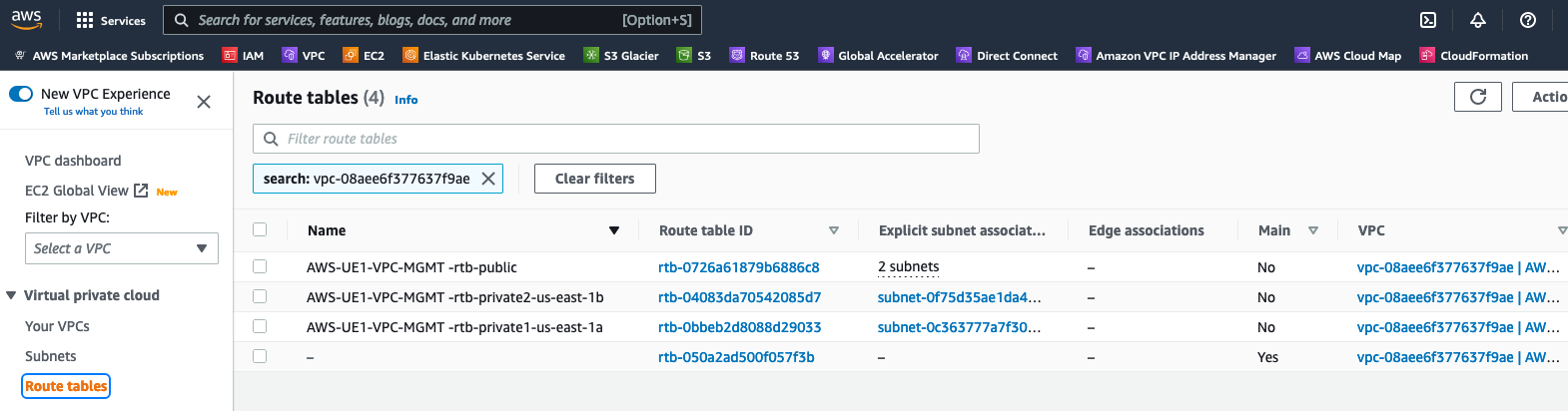Open the Info link beside Route tables

click(x=406, y=100)
